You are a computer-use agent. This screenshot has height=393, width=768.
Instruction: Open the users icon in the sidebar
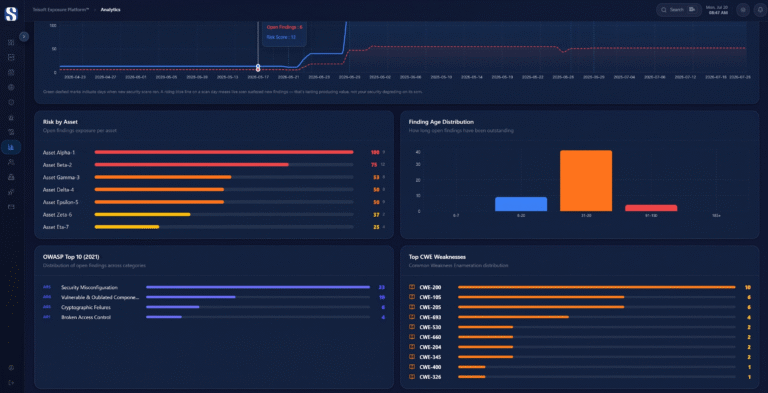[11, 162]
